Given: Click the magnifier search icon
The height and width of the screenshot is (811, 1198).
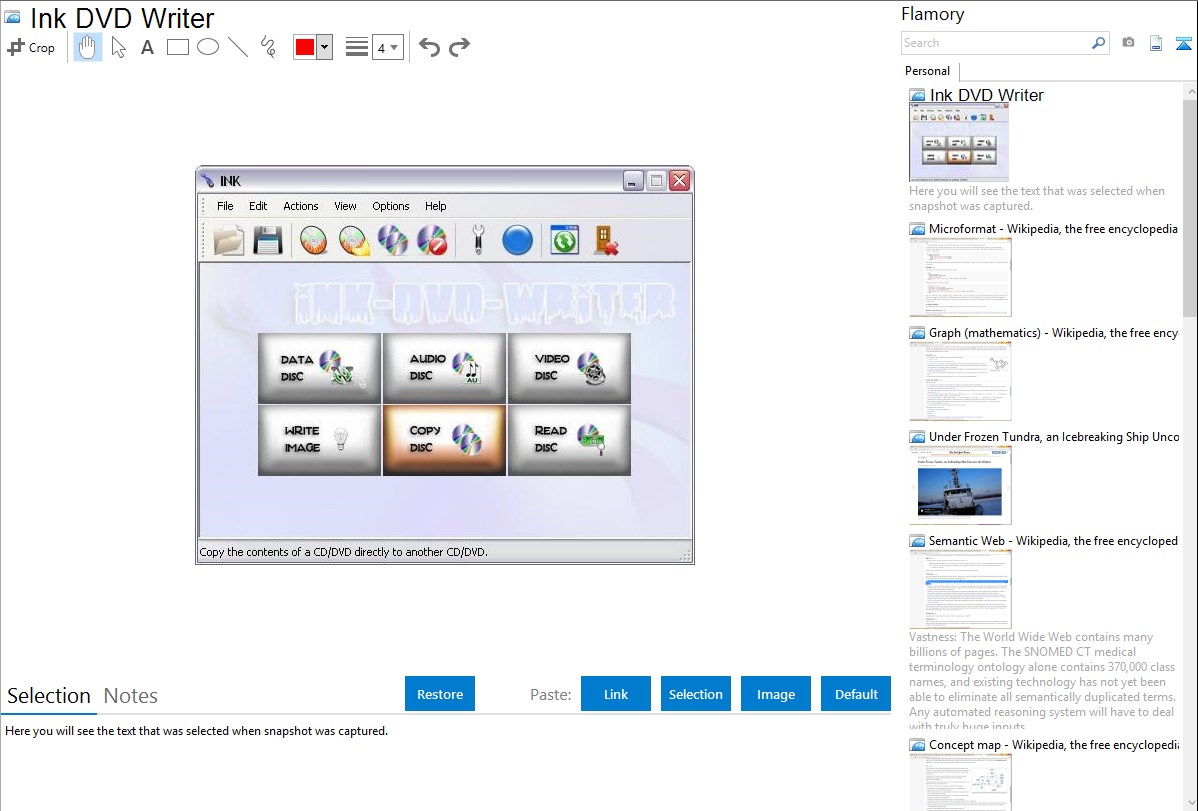Looking at the screenshot, I should (1098, 43).
